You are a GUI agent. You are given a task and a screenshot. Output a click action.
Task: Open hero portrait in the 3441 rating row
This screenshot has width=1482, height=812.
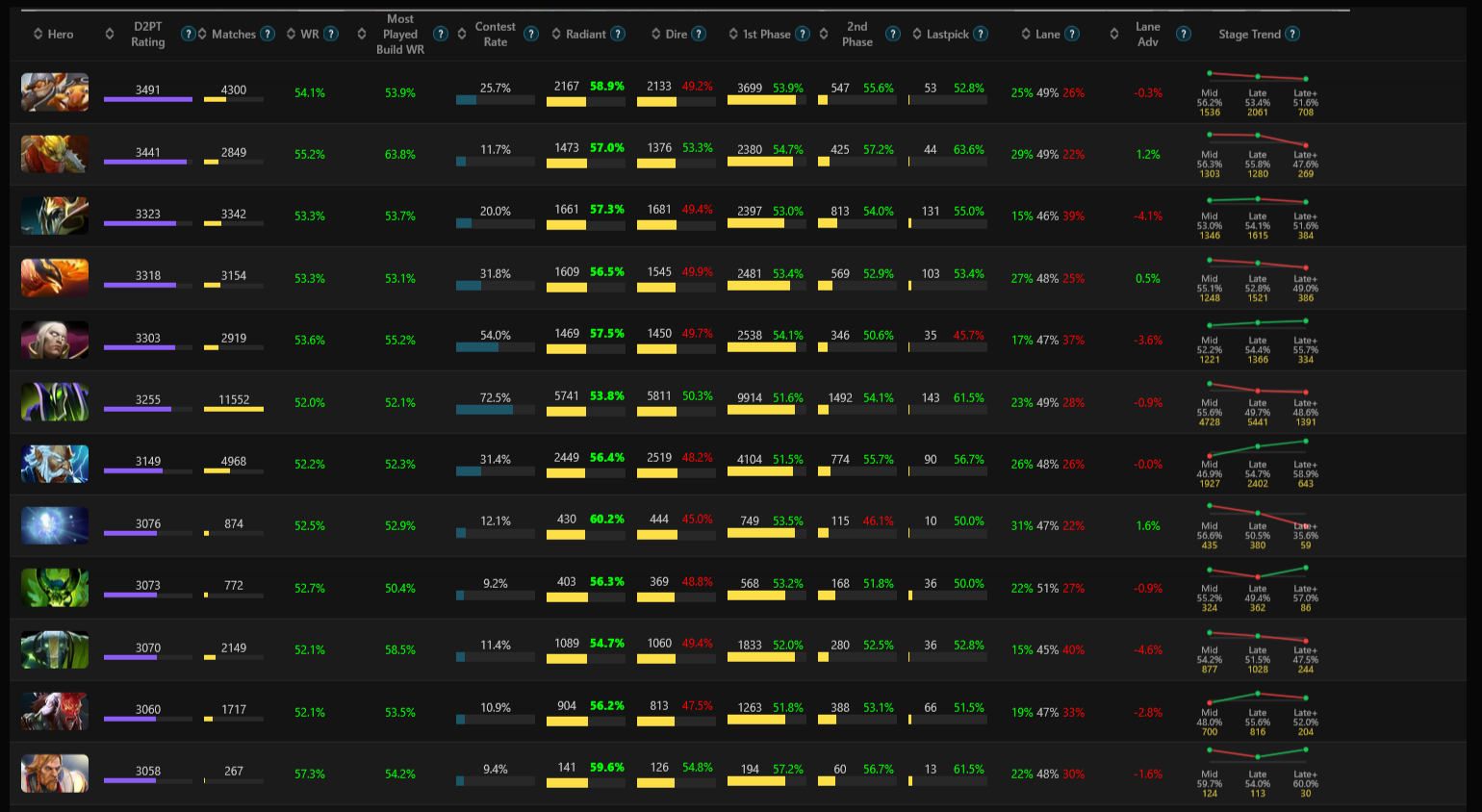55,154
